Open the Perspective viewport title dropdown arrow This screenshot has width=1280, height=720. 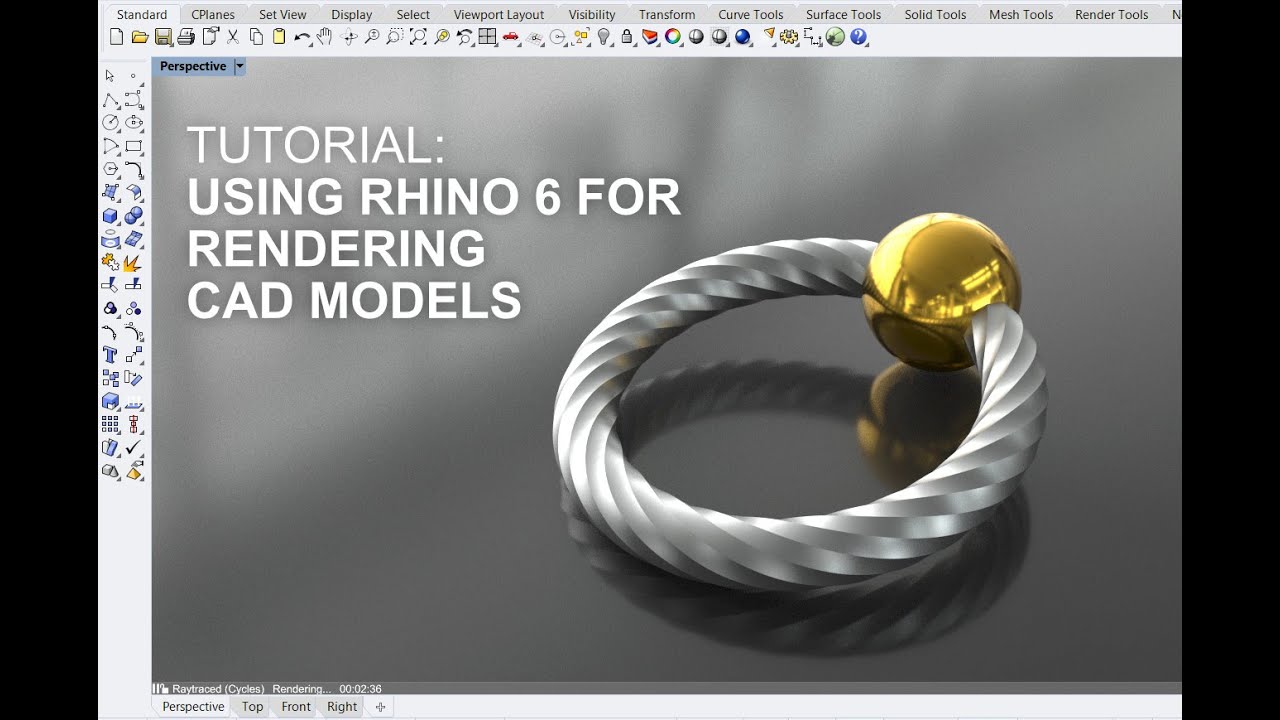(x=239, y=66)
